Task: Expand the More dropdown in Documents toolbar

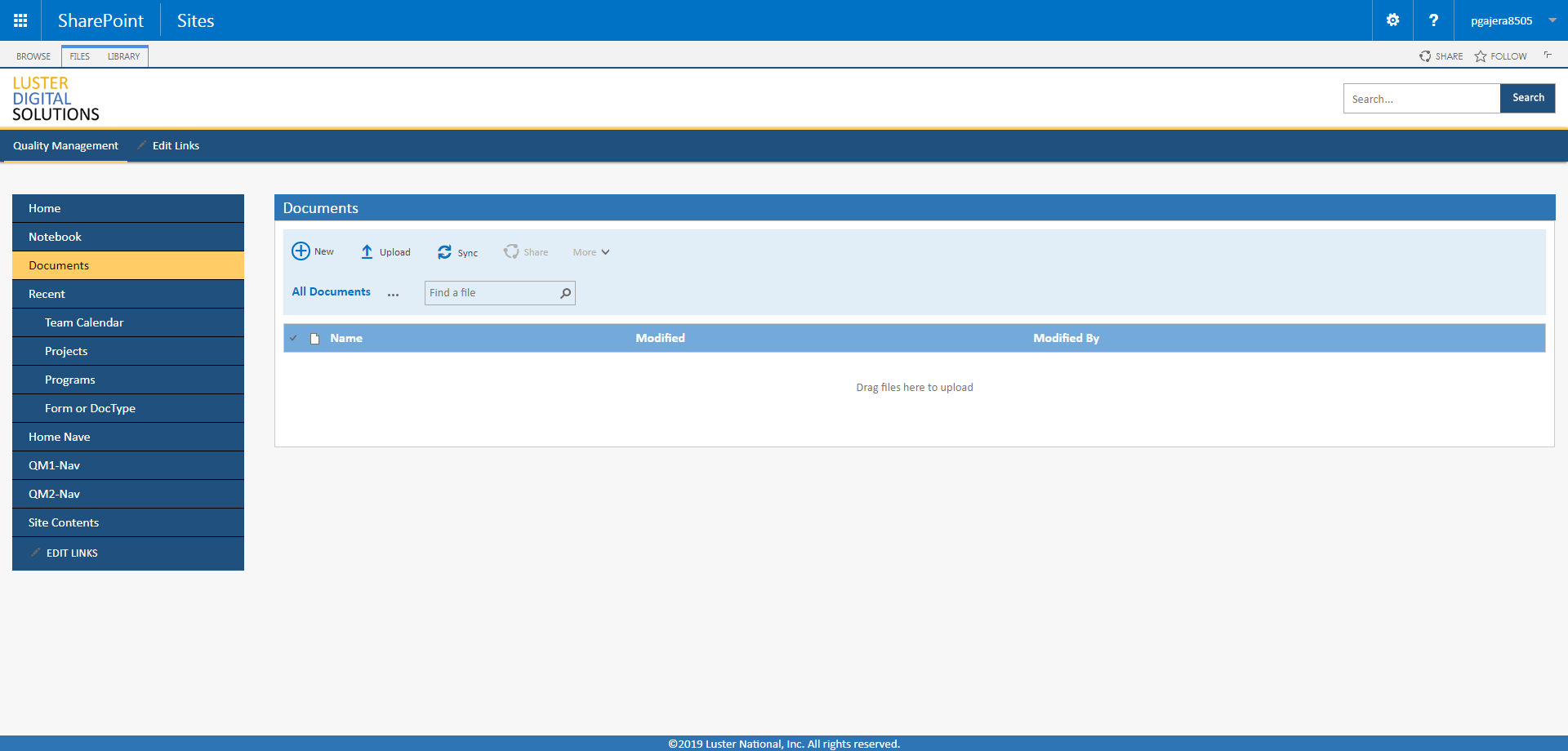Action: coord(591,252)
